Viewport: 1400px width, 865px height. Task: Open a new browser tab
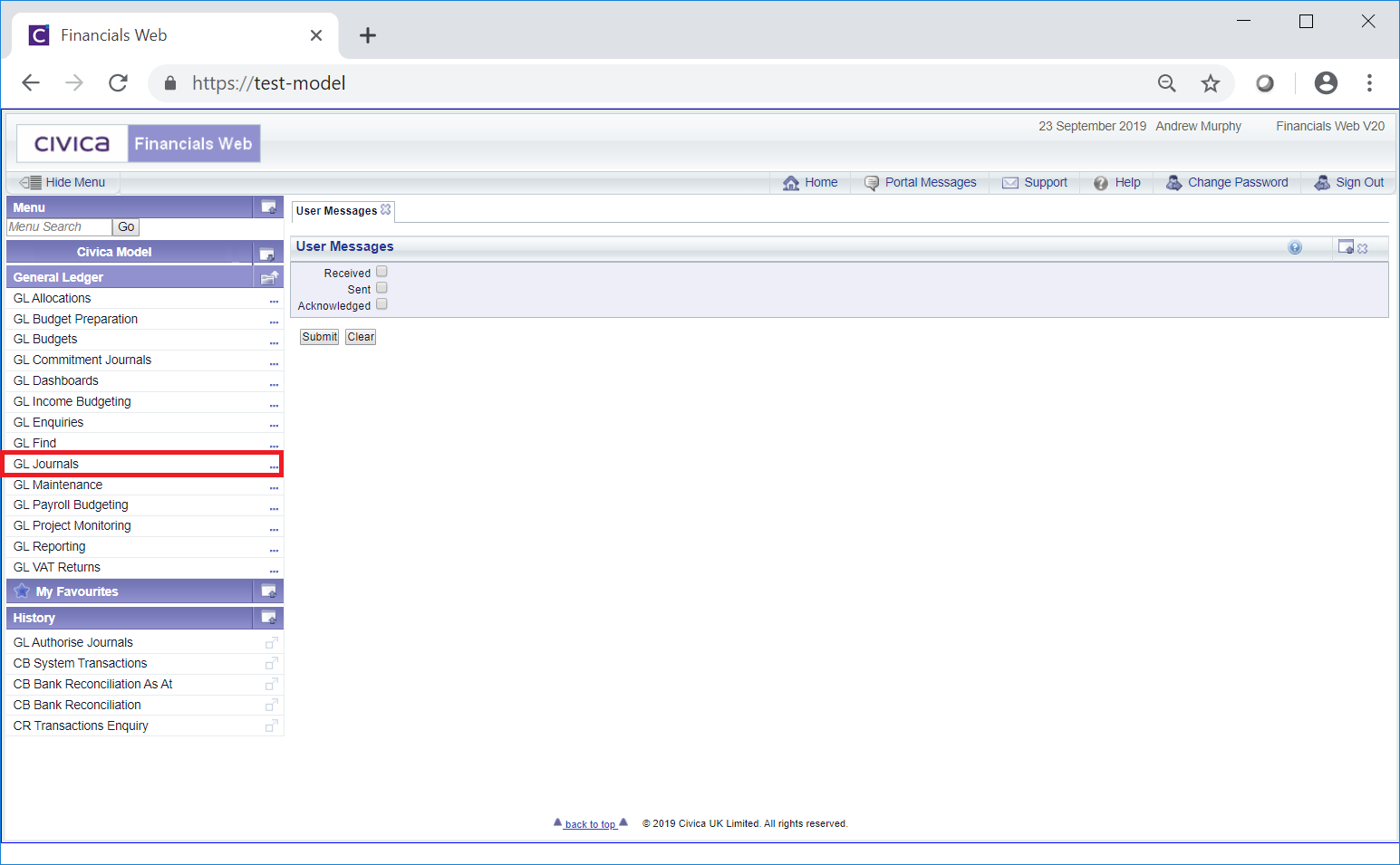[368, 35]
